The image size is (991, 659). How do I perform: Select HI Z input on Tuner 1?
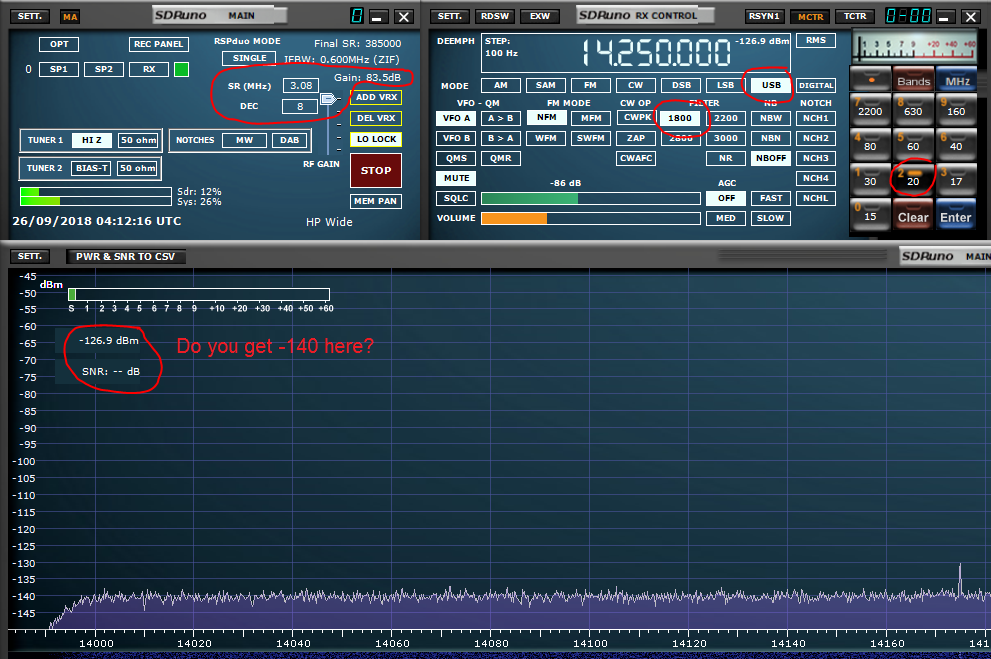coord(91,140)
